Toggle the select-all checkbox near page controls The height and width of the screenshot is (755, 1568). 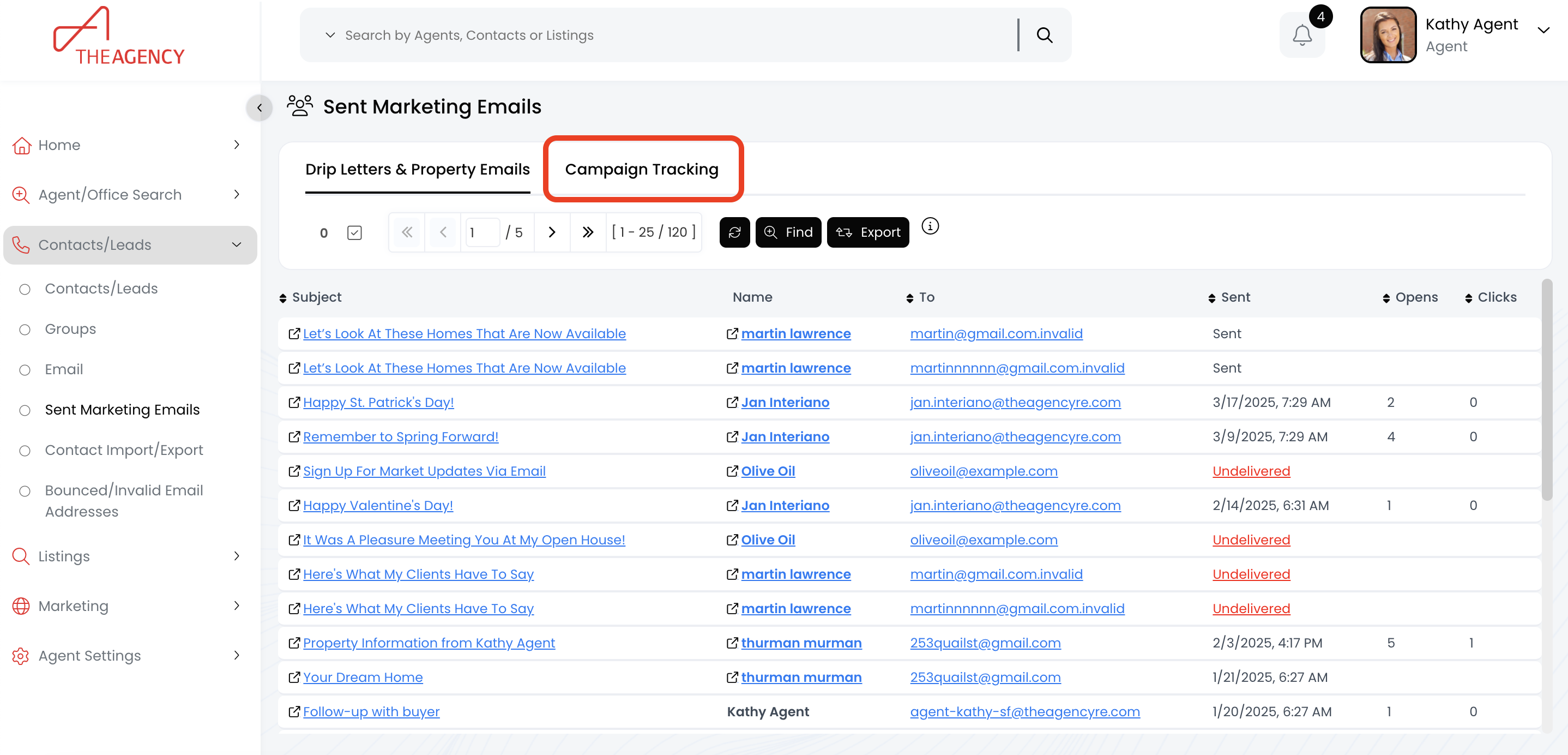354,232
